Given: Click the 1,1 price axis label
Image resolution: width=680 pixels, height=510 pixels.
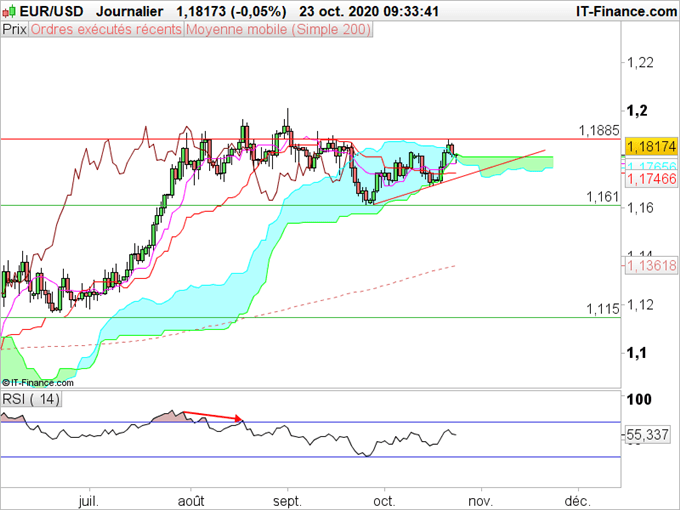Looking at the screenshot, I should click(637, 353).
